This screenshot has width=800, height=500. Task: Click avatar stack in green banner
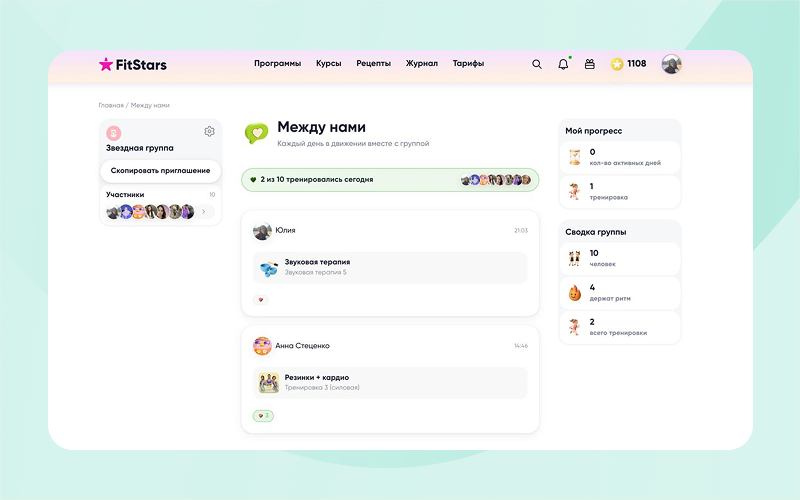[x=496, y=180]
